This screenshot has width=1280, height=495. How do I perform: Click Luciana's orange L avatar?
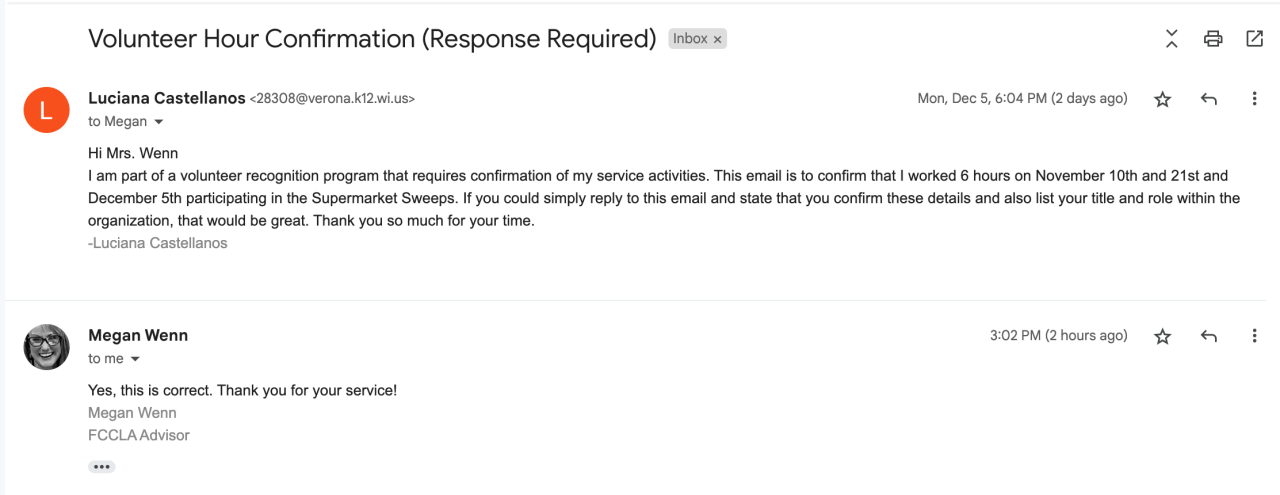pyautogui.click(x=46, y=110)
